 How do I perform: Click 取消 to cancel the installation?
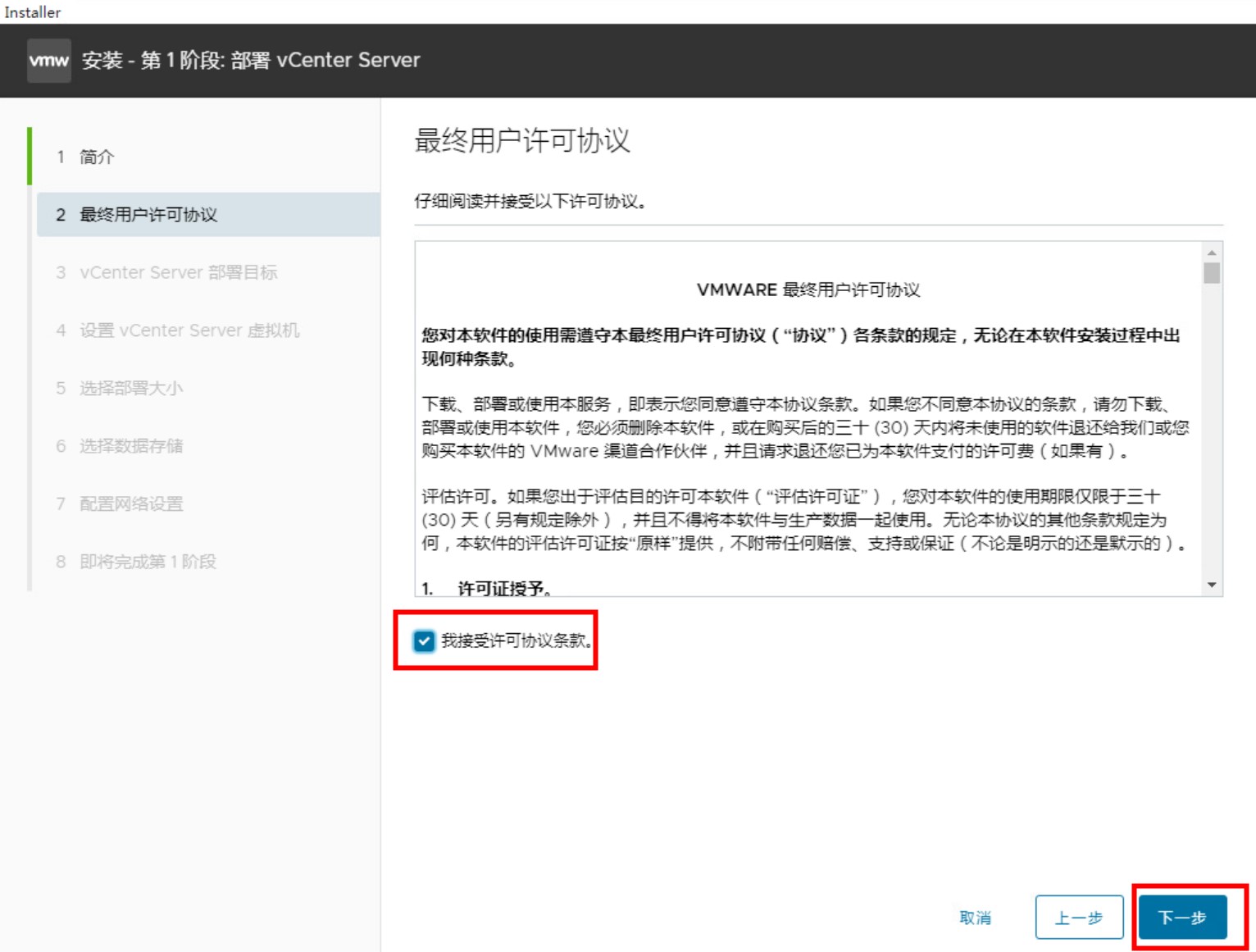pyautogui.click(x=975, y=918)
